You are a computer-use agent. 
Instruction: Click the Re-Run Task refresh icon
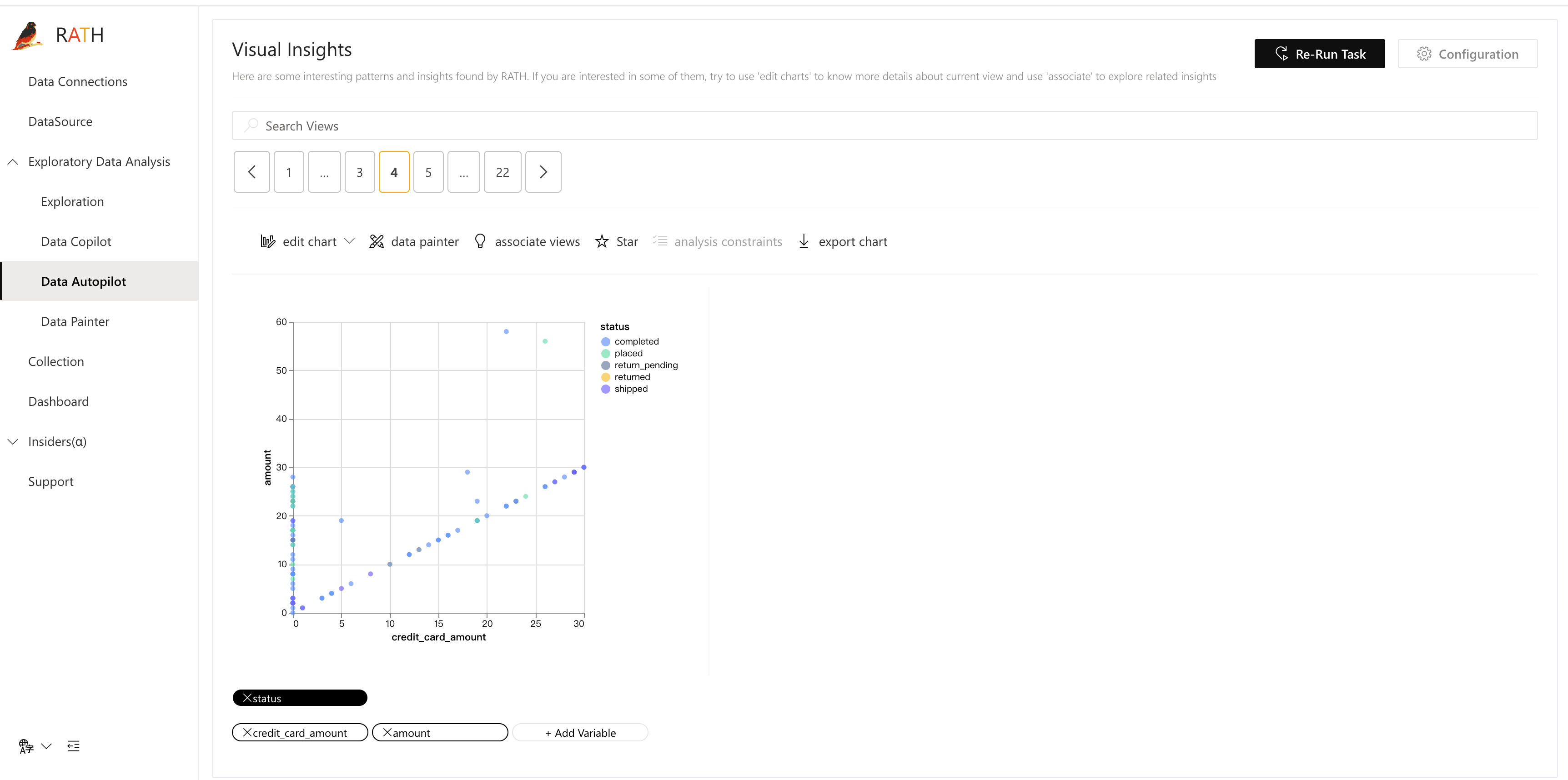(x=1282, y=54)
